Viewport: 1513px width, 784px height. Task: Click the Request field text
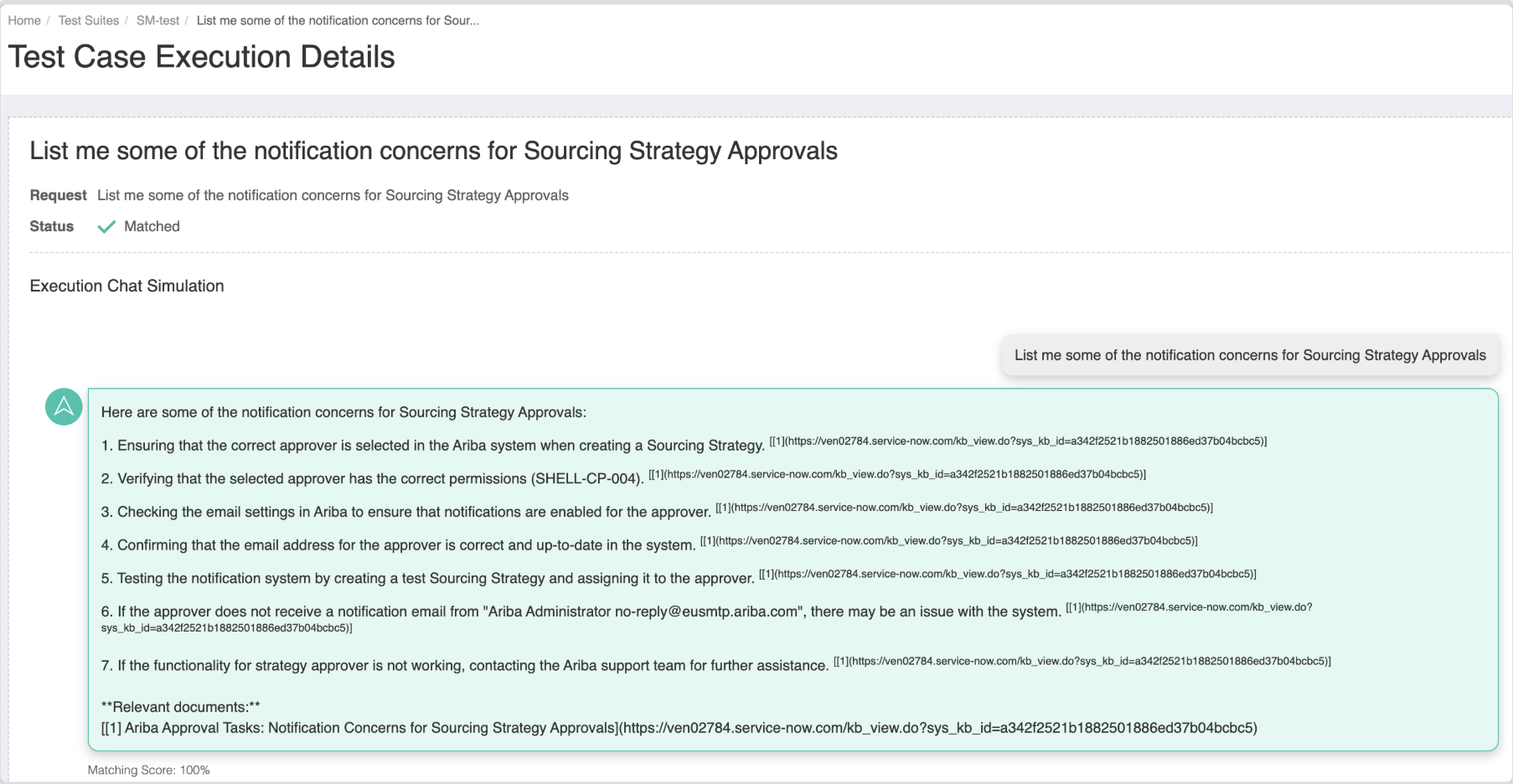(x=333, y=195)
